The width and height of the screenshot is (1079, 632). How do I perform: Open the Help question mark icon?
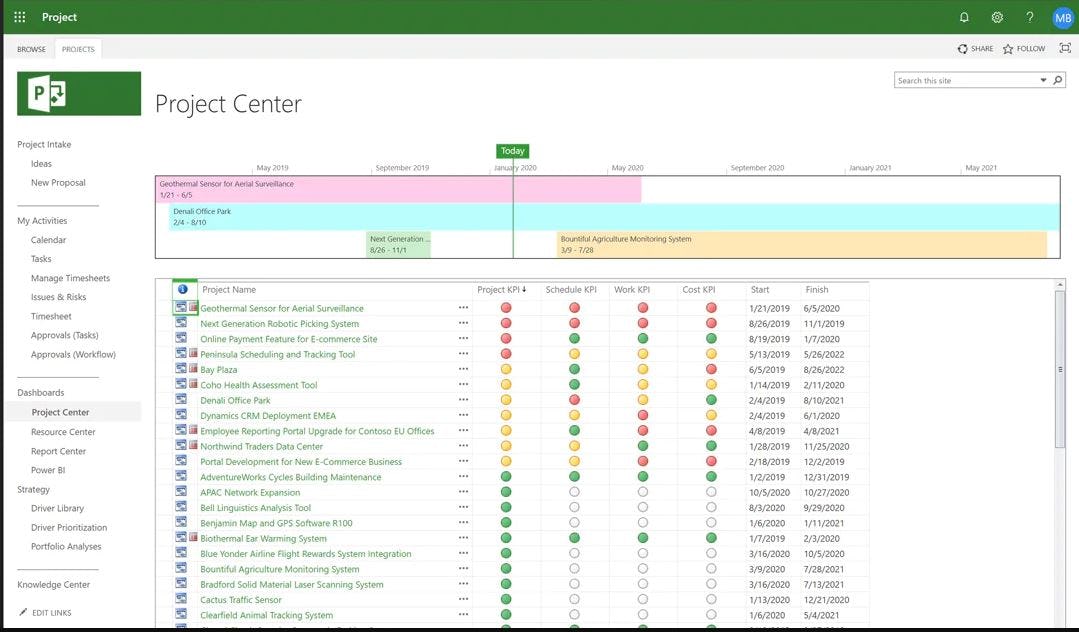point(1028,16)
